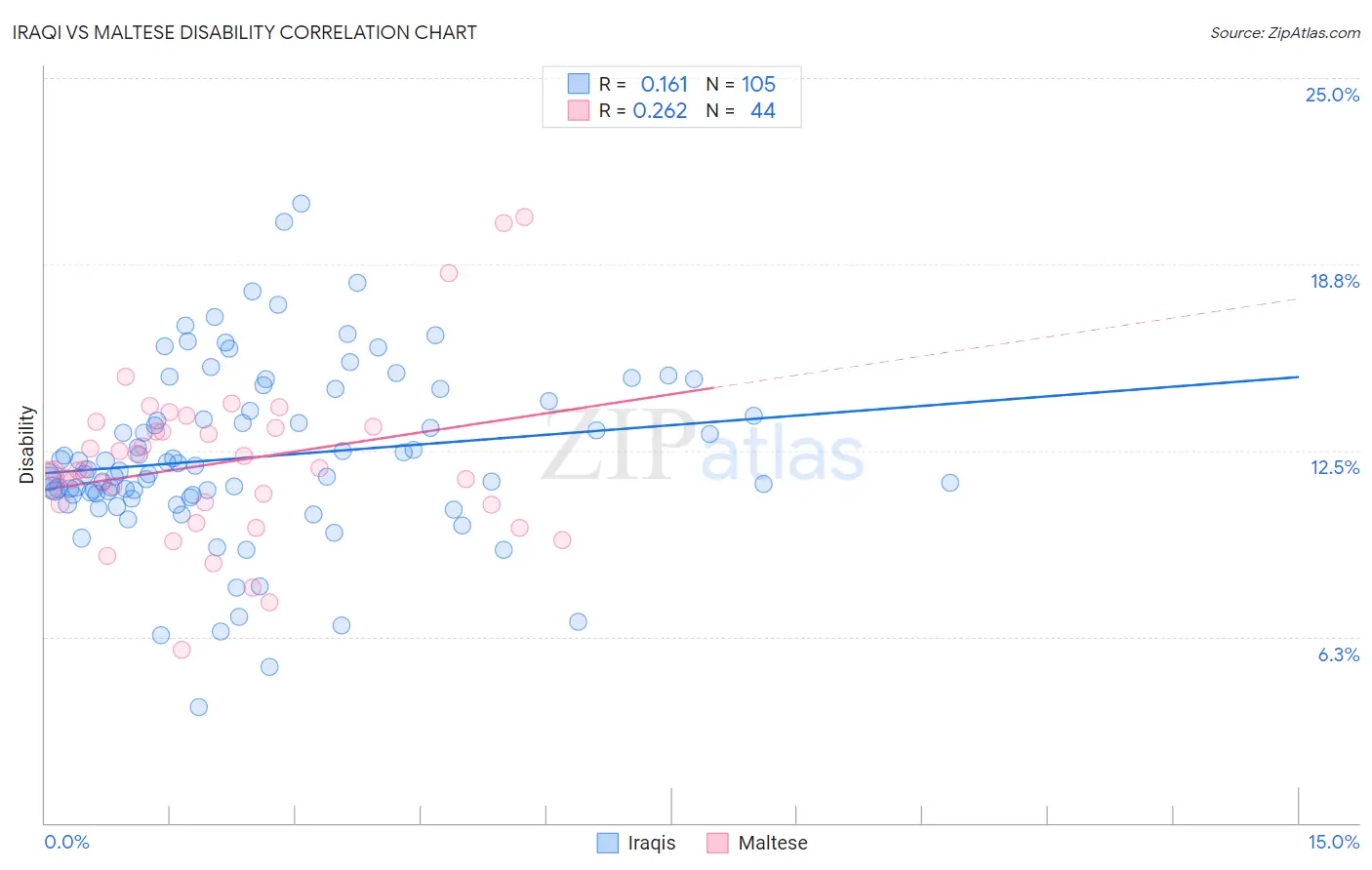The height and width of the screenshot is (870, 1372).
Task: Open the ZipAtlas.com source link
Action: [1285, 32]
